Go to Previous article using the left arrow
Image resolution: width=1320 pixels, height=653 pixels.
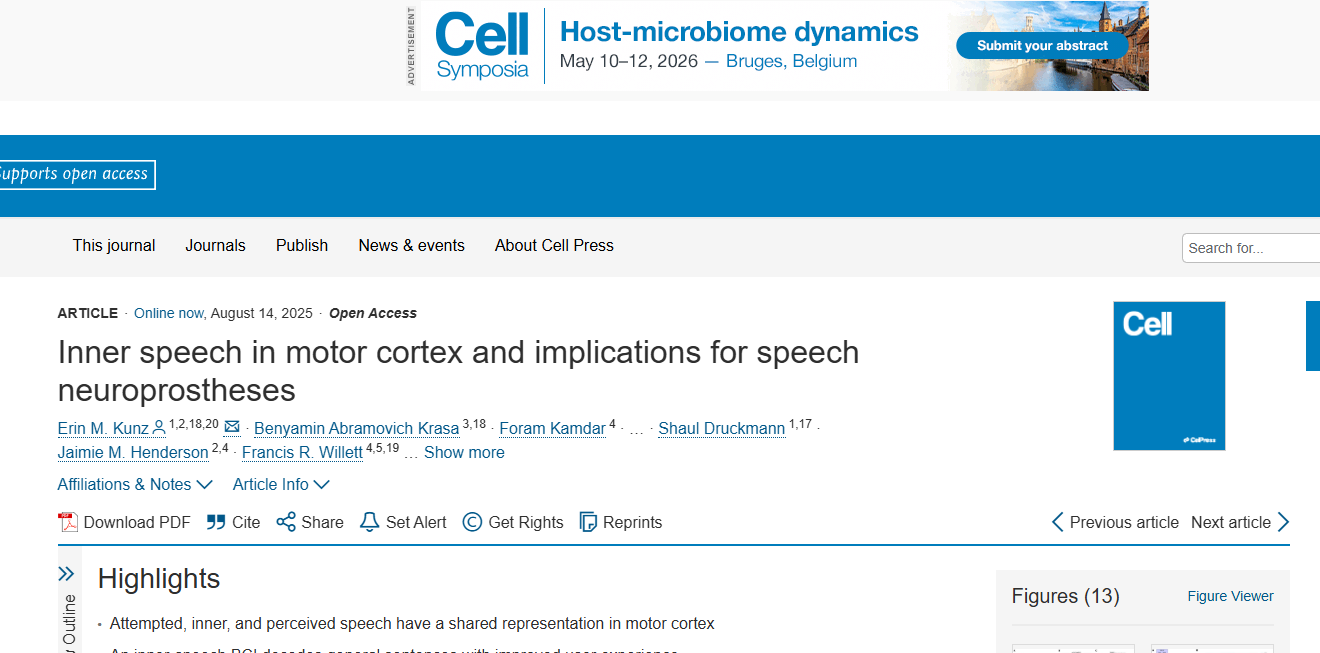1057,522
